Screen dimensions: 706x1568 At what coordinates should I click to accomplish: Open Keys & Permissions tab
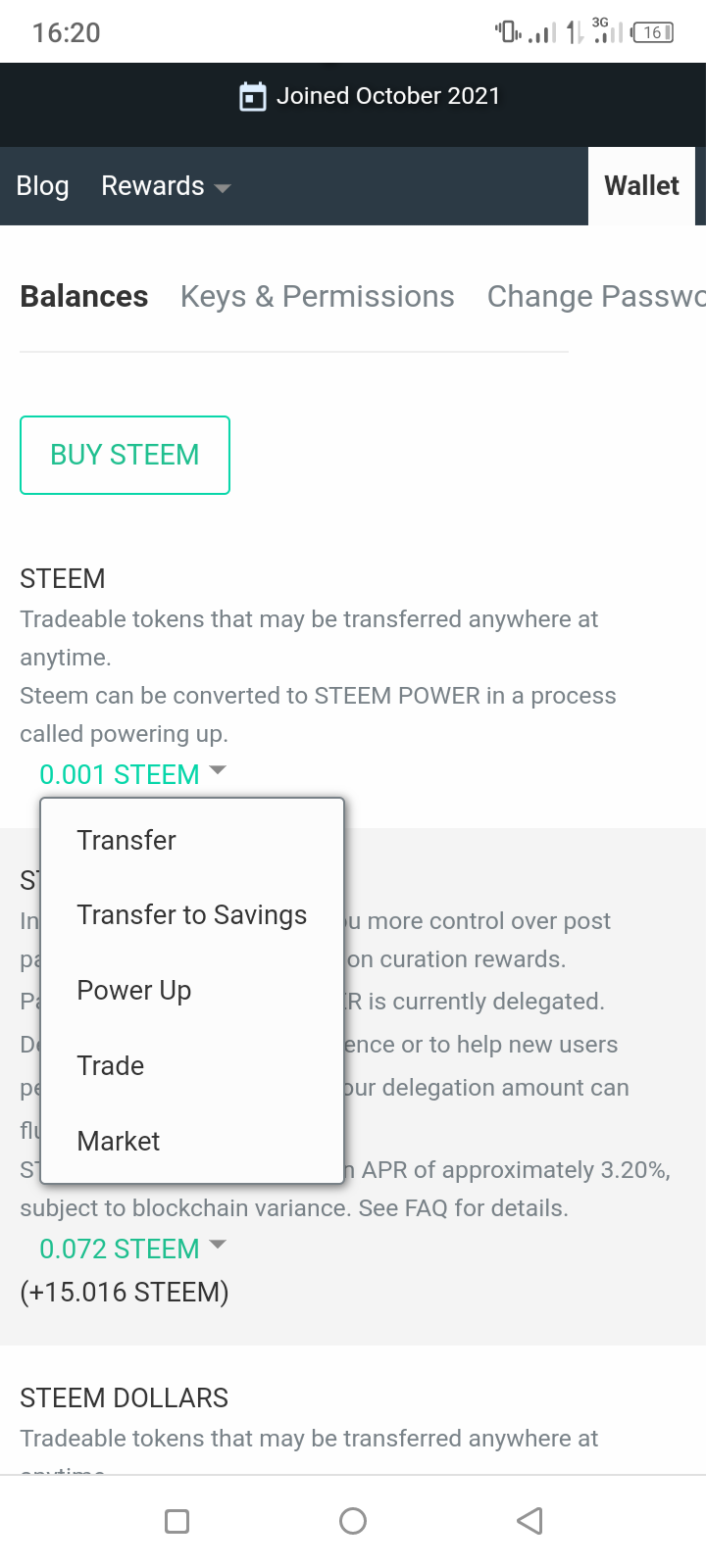pyautogui.click(x=318, y=297)
